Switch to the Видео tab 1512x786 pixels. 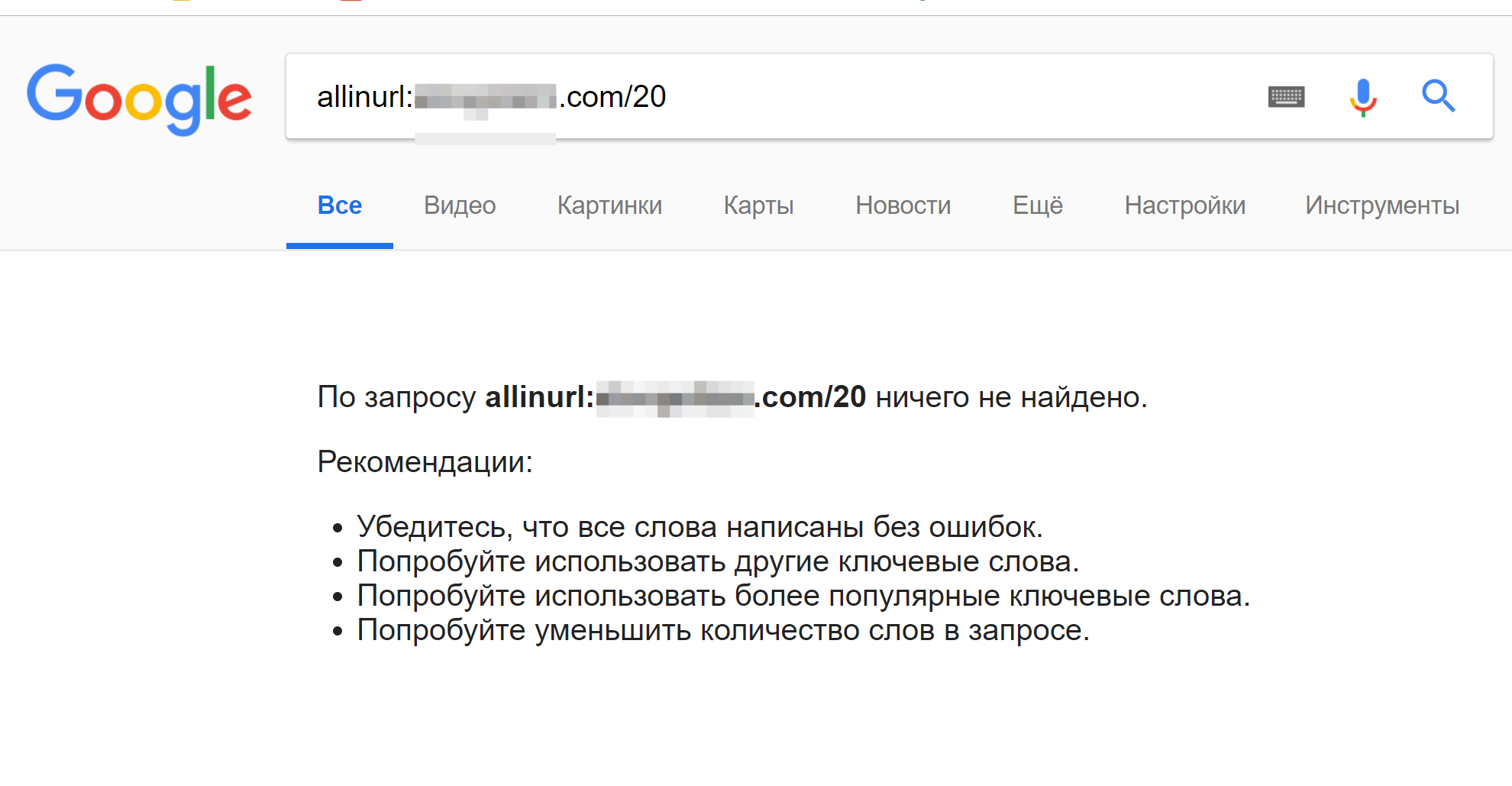pos(460,205)
